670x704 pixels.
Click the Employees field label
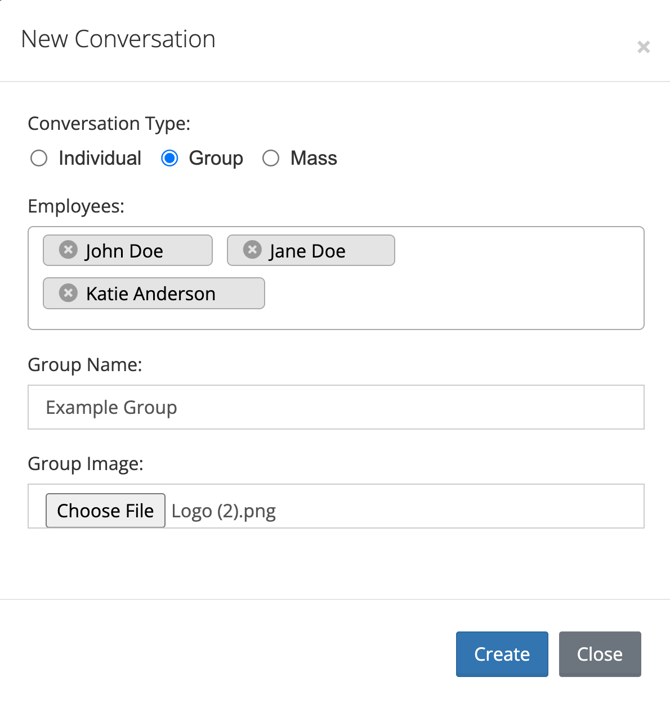pos(76,206)
